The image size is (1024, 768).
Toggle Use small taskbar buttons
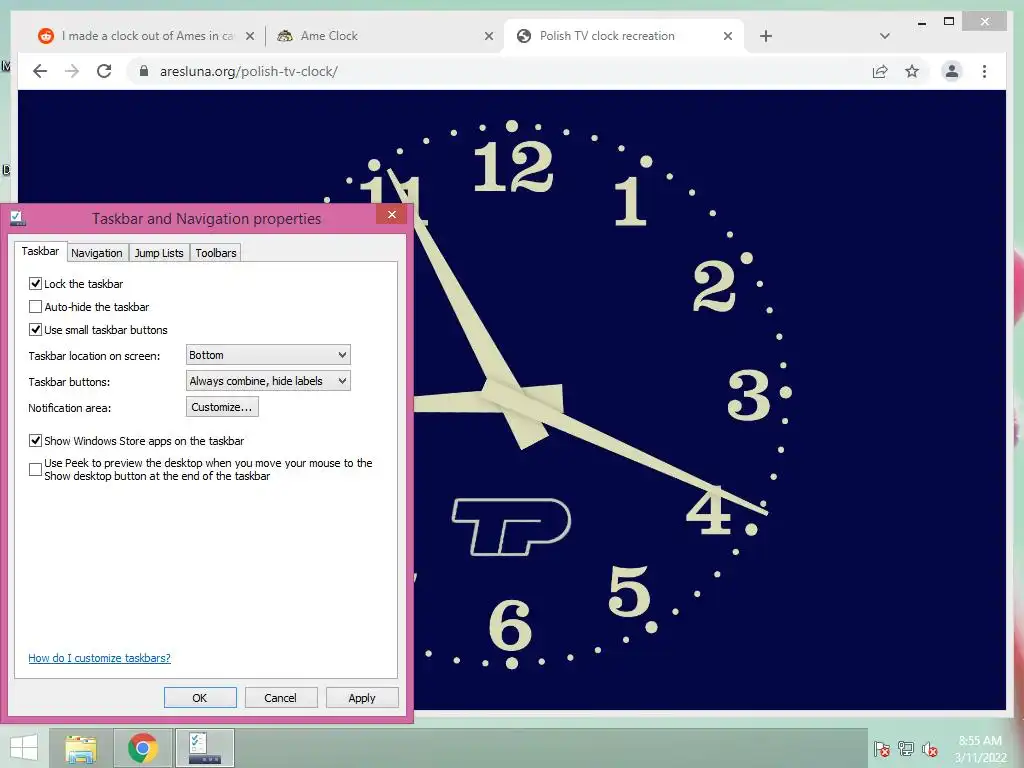(35, 330)
